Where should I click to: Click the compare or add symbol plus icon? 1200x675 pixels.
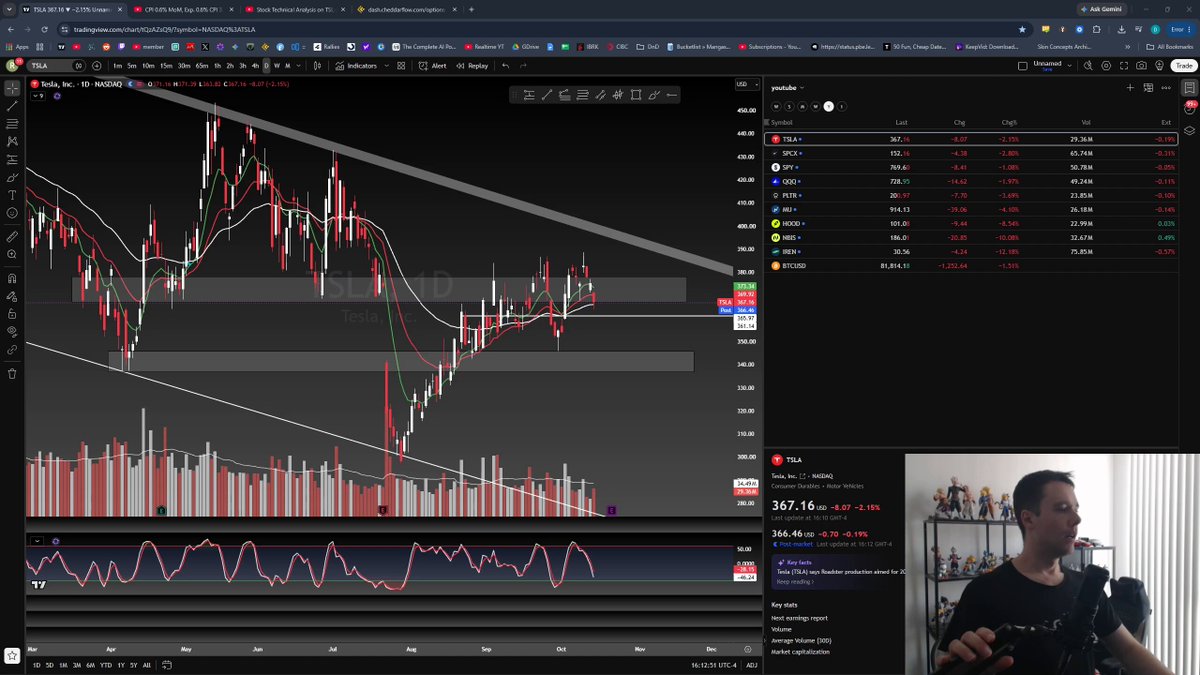click(96, 66)
